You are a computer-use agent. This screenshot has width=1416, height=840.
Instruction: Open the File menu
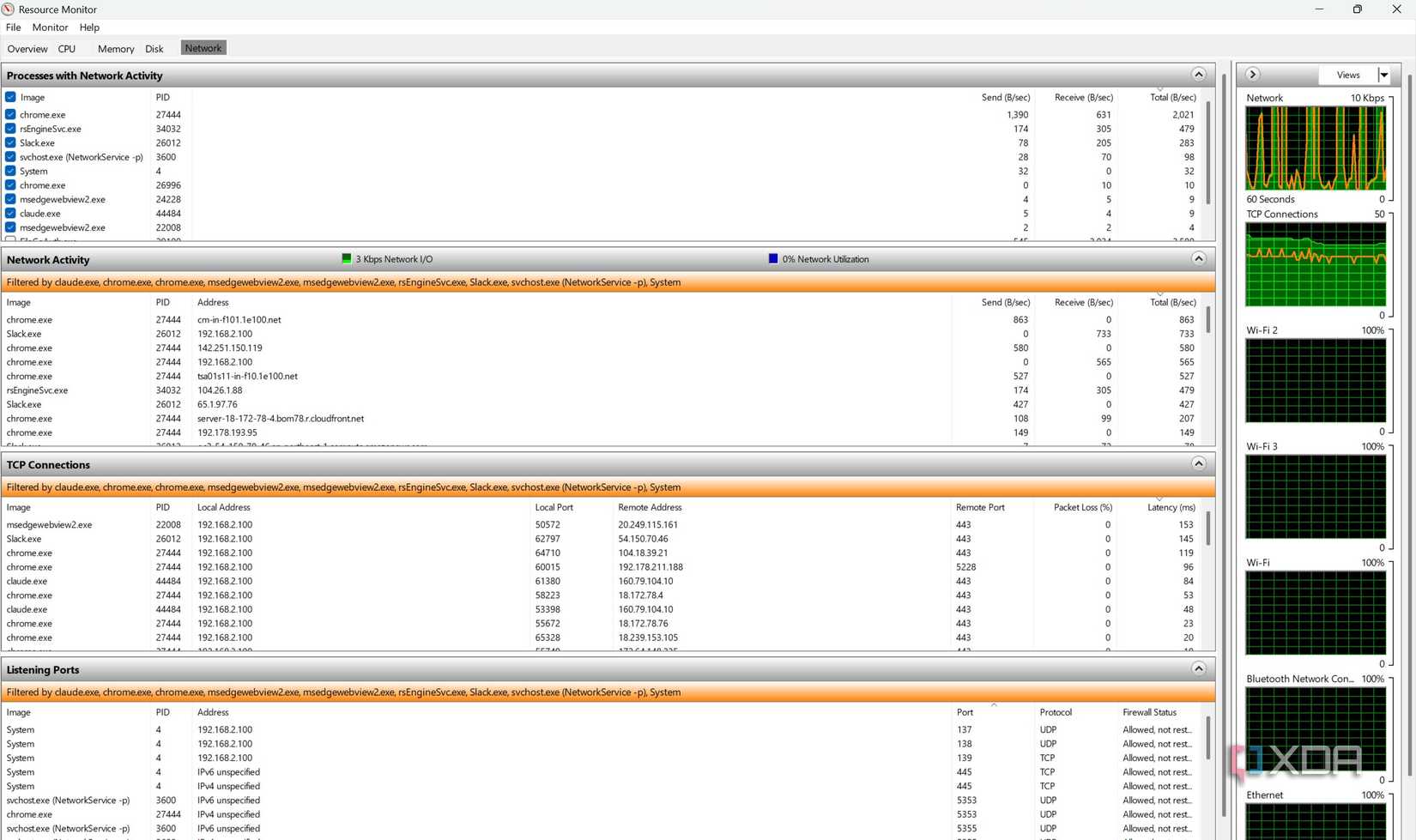pos(13,27)
